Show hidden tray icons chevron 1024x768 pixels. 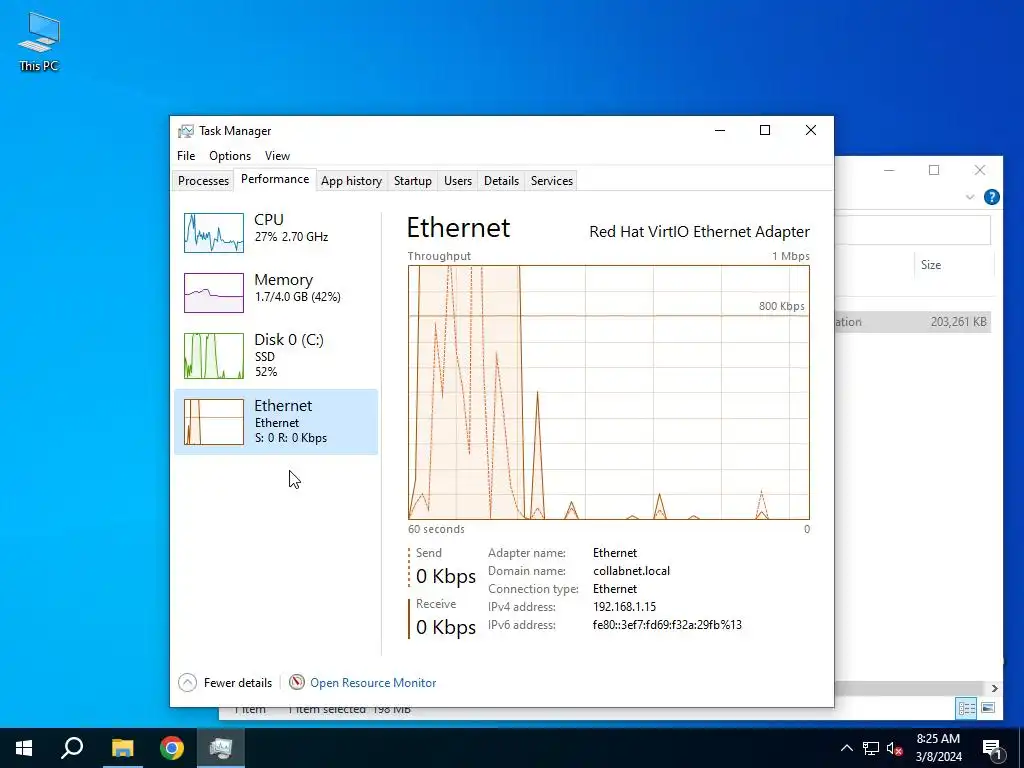coord(846,748)
